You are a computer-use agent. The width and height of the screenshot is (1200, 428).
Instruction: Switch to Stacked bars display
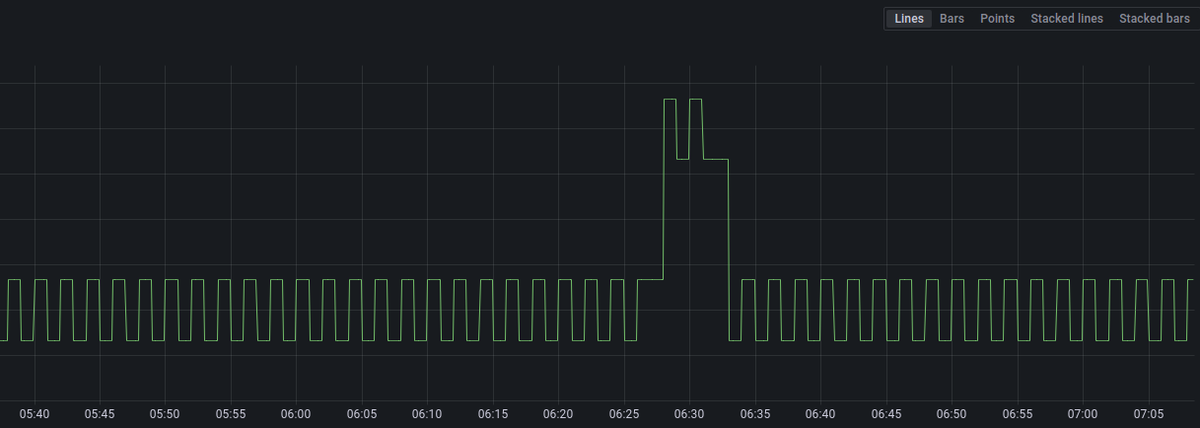click(x=1154, y=19)
